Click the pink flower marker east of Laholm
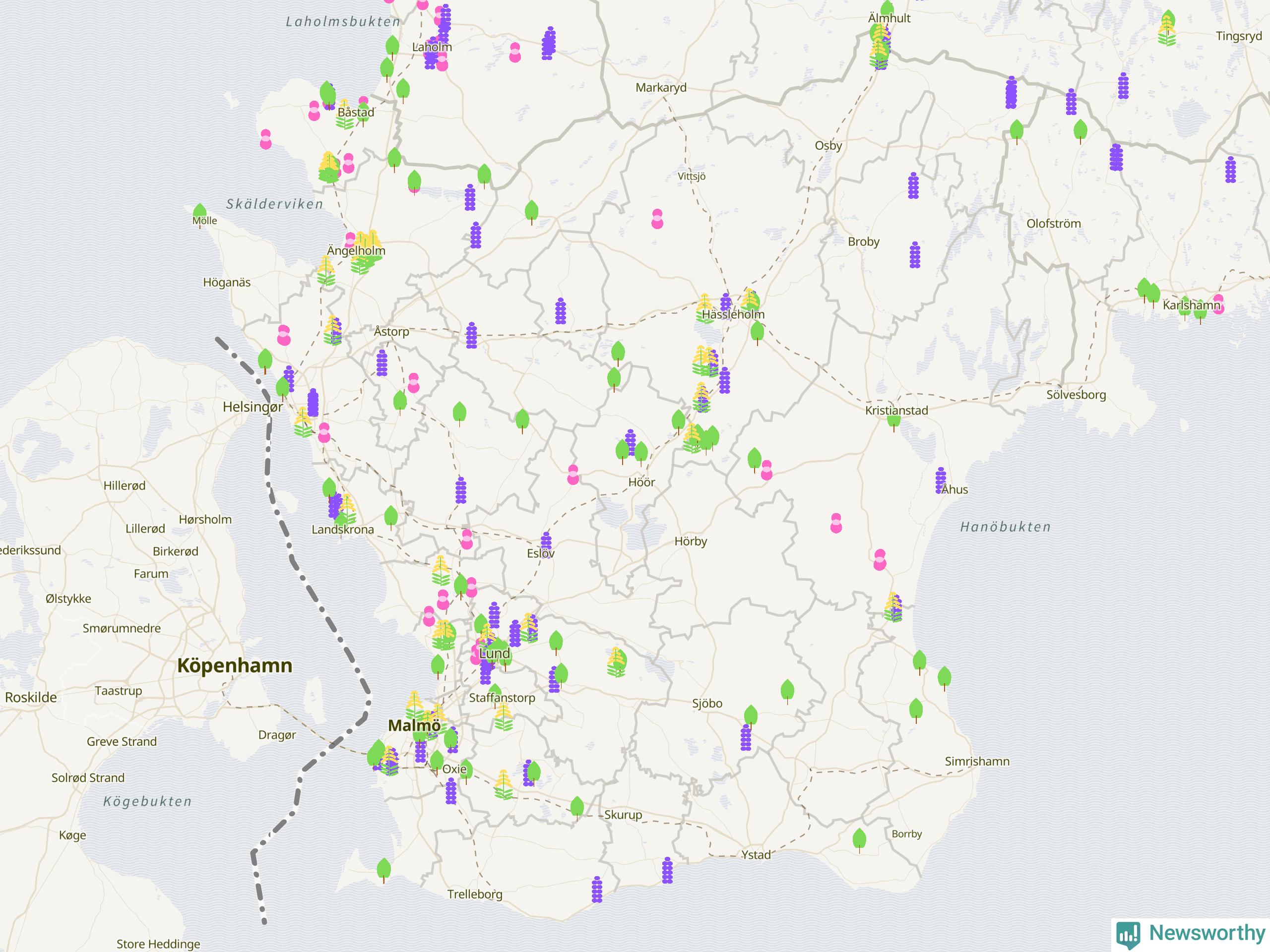 pos(515,52)
